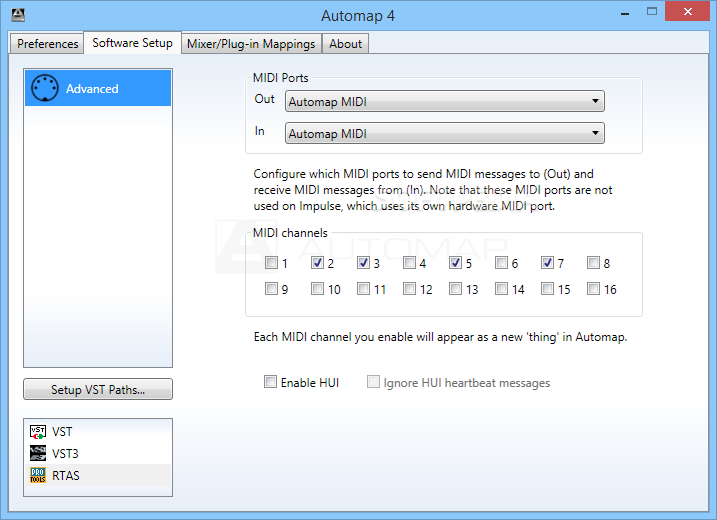
Task: Check the Enable HUI box
Action: [x=270, y=381]
